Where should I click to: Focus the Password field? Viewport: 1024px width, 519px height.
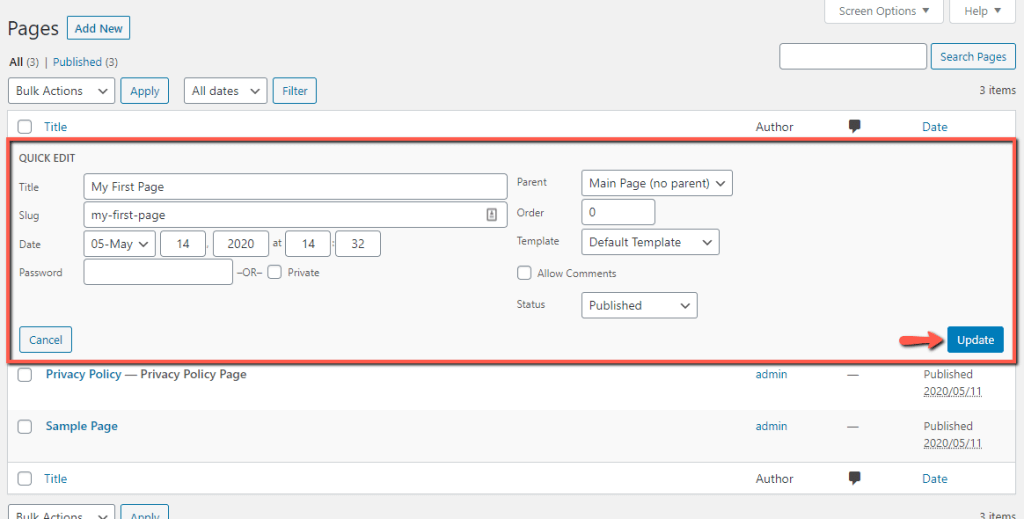point(158,272)
